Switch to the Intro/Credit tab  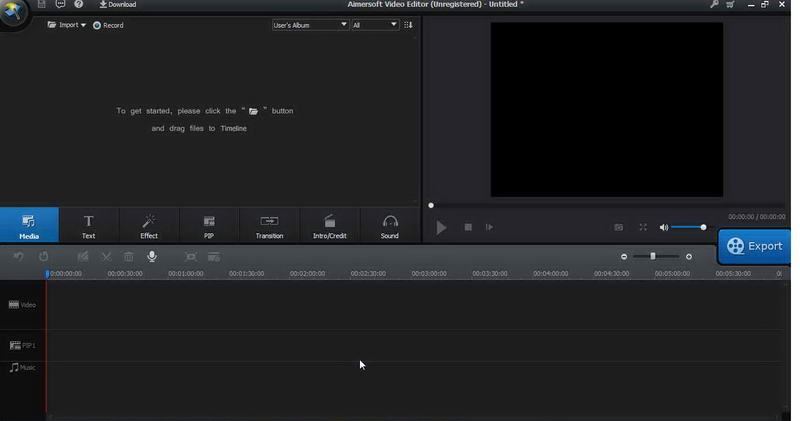tap(330, 225)
